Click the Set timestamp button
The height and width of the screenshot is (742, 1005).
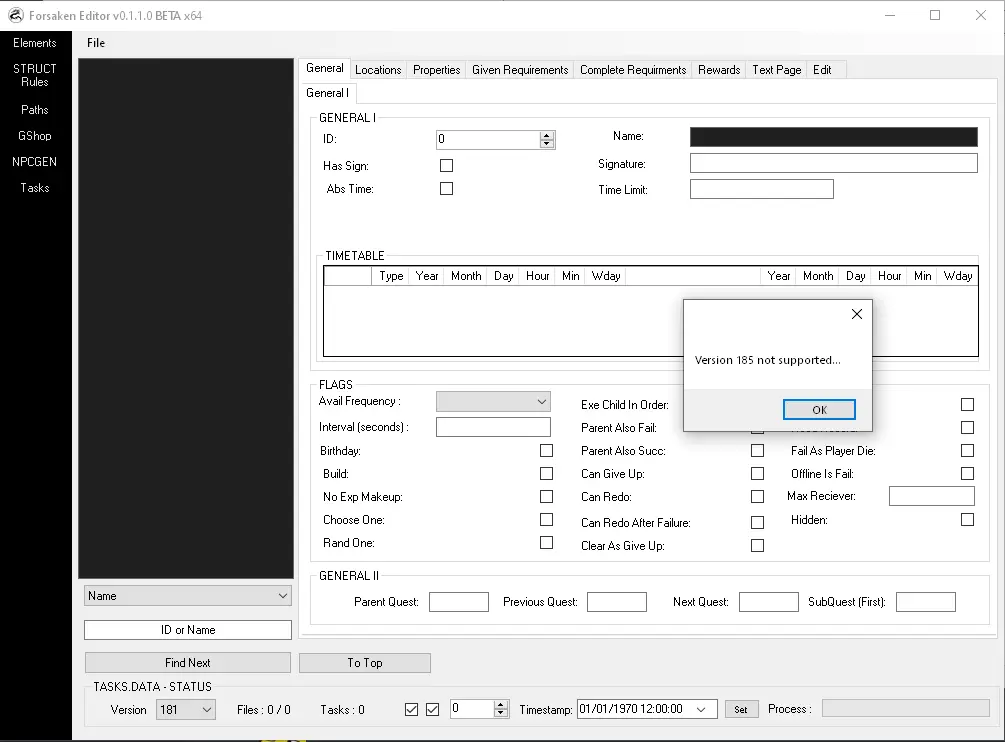click(741, 709)
